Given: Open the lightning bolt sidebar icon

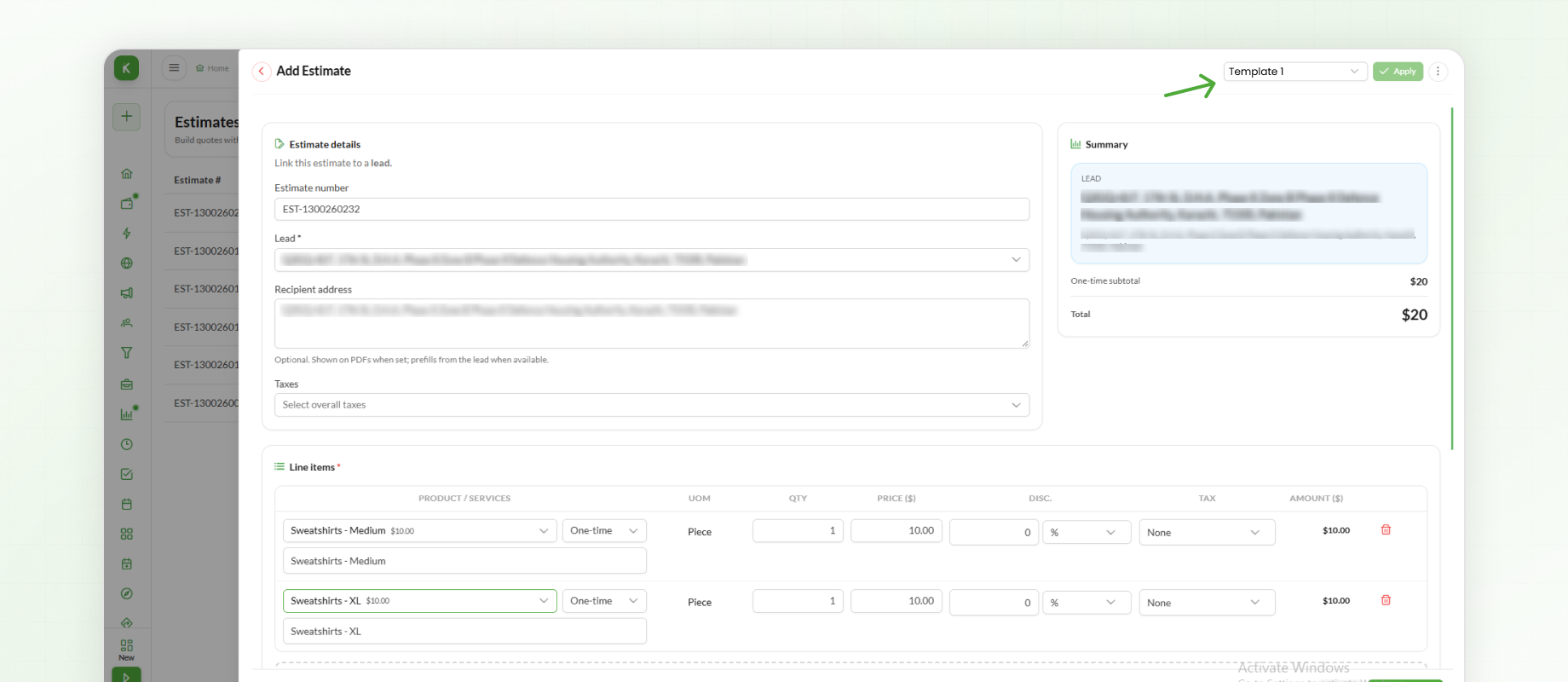Looking at the screenshot, I should point(126,234).
